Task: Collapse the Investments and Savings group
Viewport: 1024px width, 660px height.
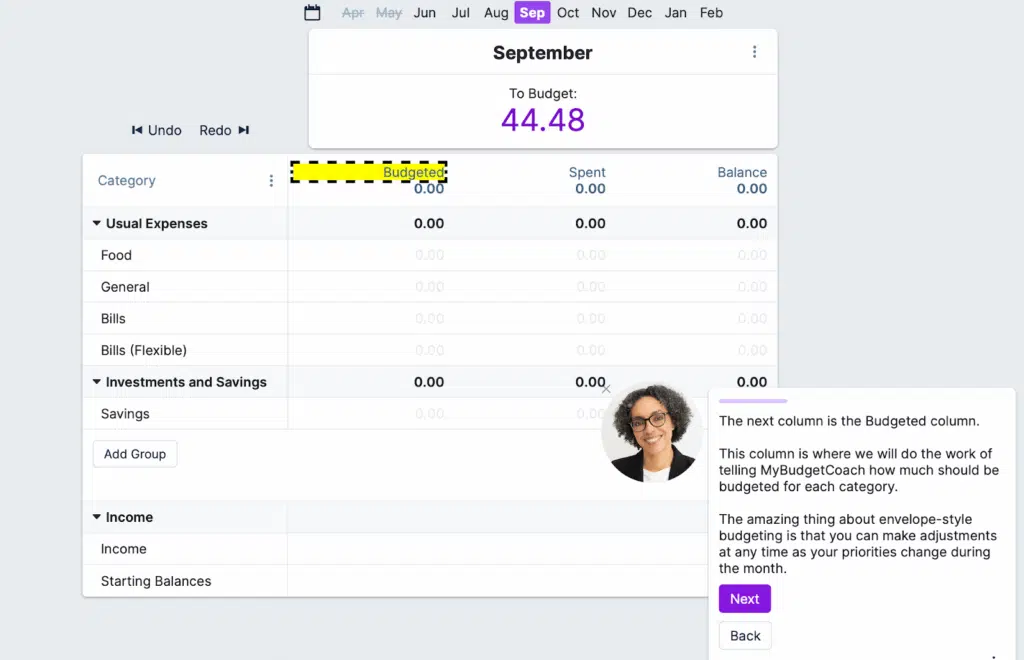Action: (x=97, y=382)
